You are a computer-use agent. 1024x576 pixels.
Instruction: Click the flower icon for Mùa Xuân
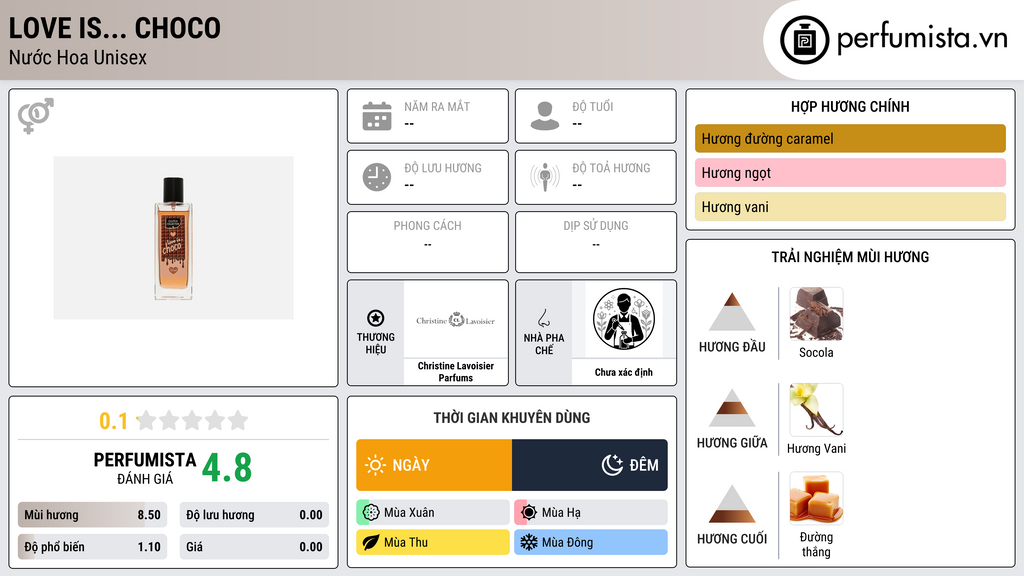371,513
